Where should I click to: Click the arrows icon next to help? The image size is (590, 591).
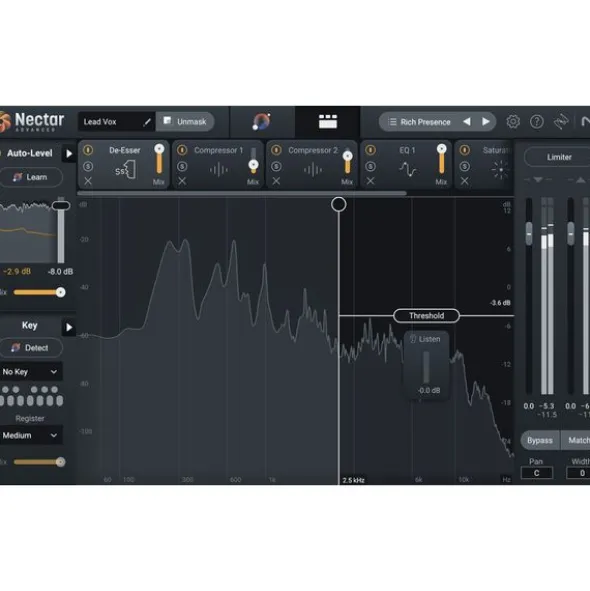click(x=561, y=121)
